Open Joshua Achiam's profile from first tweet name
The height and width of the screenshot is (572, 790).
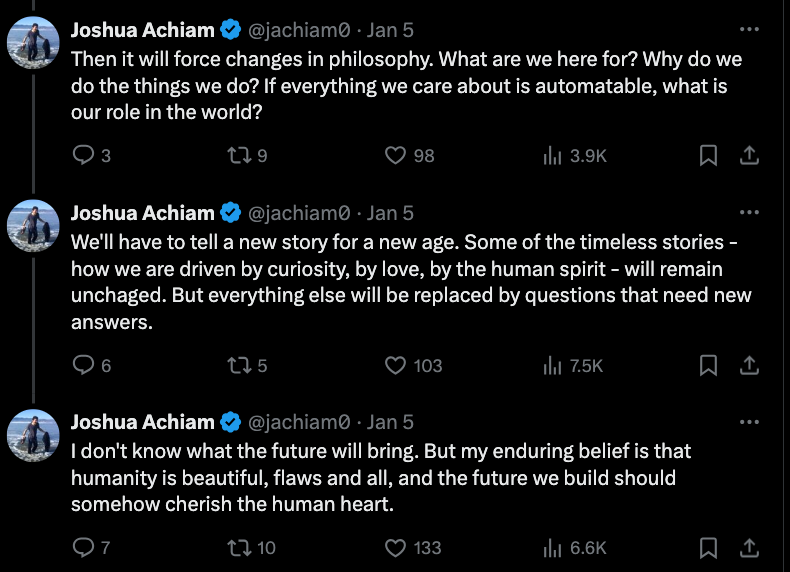(143, 30)
